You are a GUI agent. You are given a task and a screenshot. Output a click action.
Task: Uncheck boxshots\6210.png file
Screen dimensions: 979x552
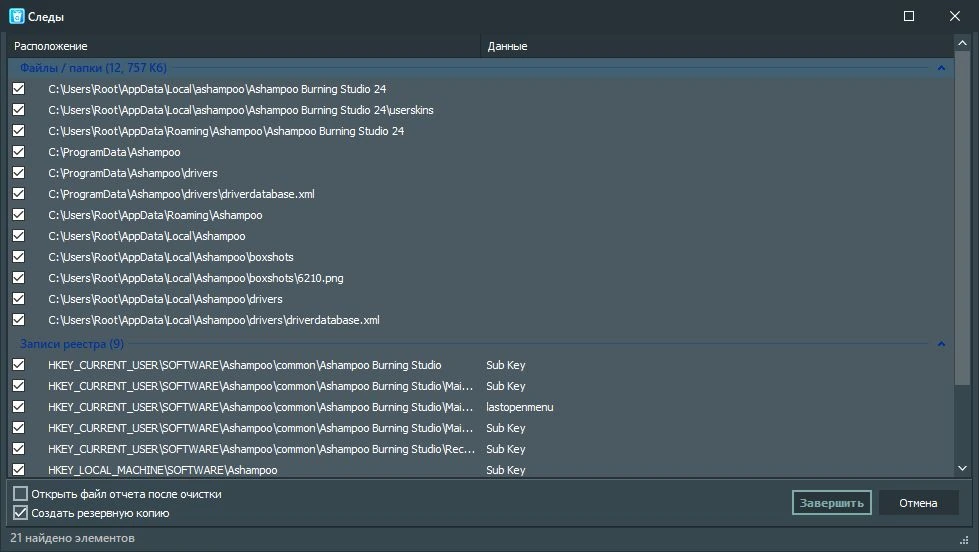tap(19, 278)
